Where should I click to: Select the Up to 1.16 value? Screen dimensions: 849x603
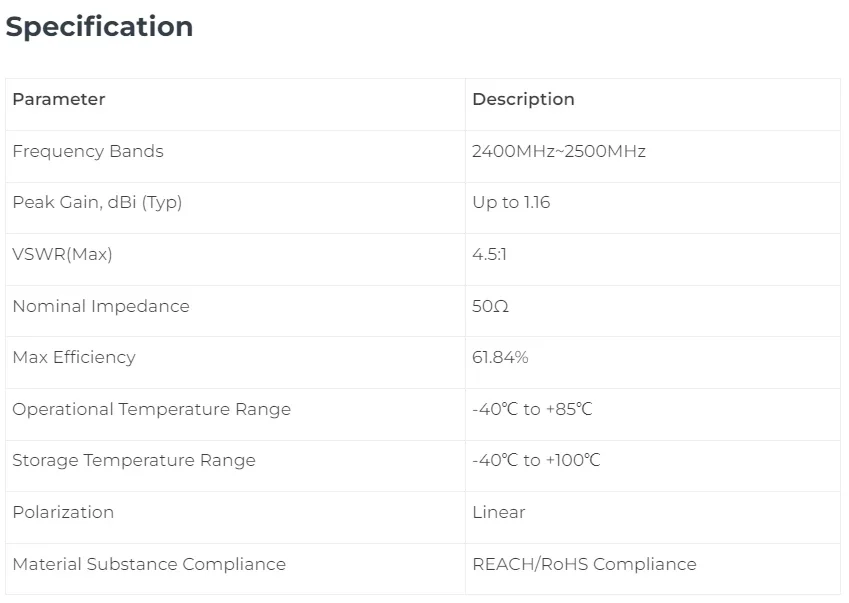pyautogui.click(x=511, y=202)
